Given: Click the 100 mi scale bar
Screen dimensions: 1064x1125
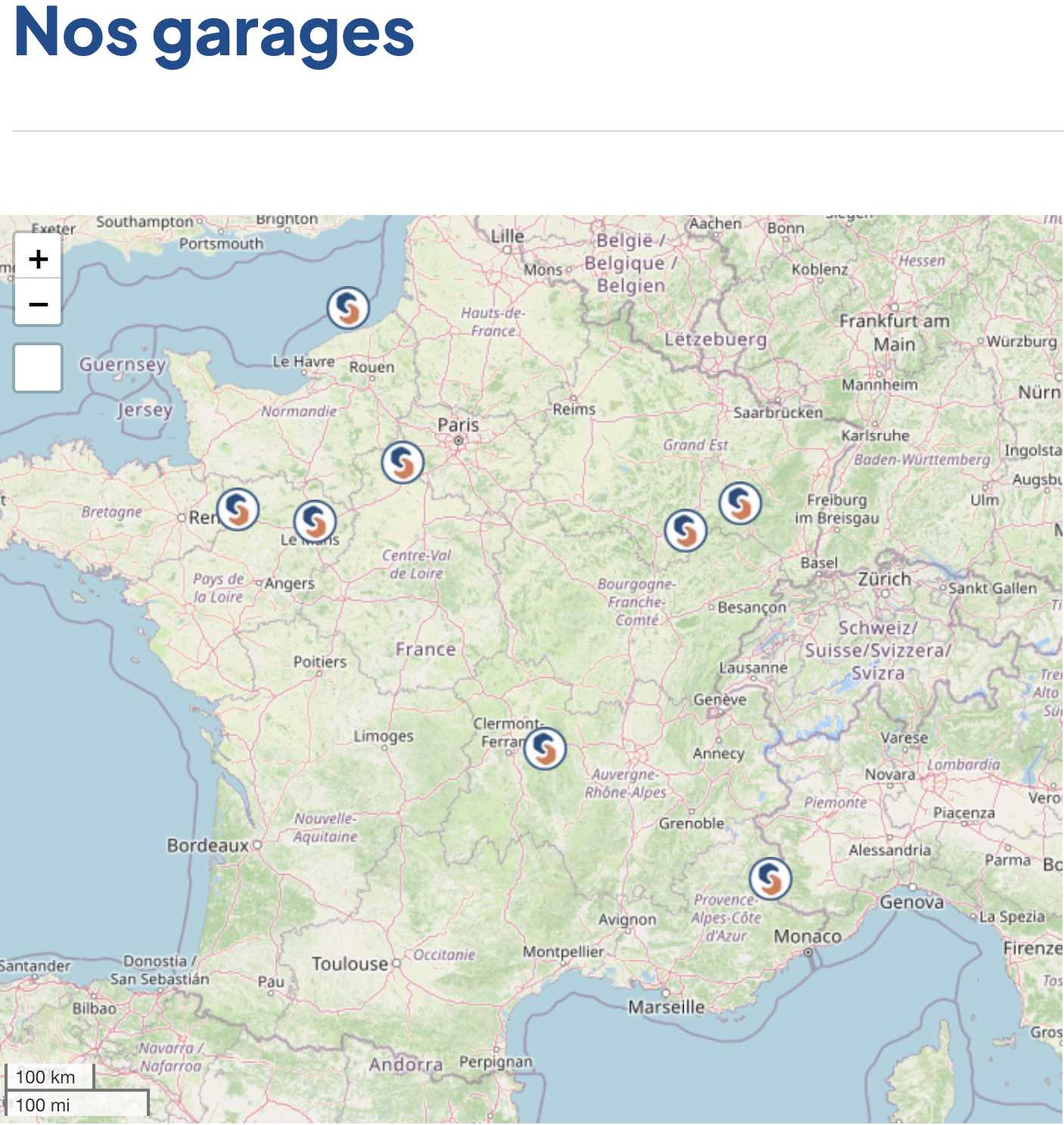Looking at the screenshot, I should click(76, 1105).
